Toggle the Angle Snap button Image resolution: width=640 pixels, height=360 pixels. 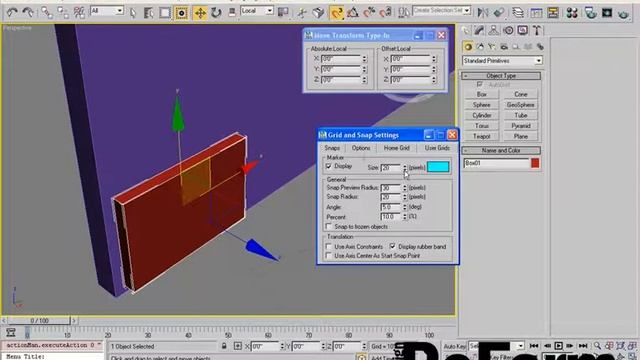(x=353, y=13)
